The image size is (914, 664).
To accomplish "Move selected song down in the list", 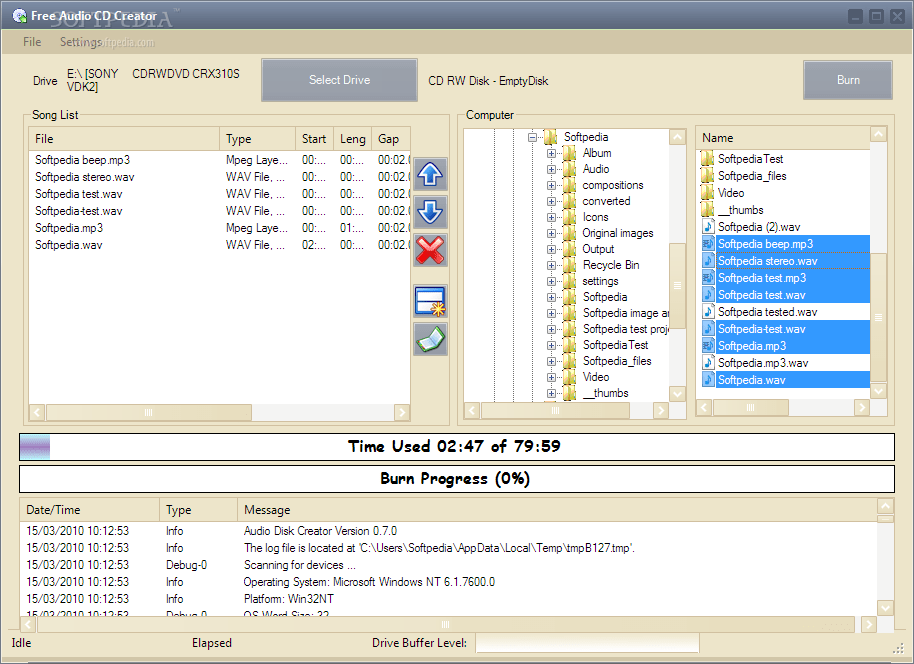I will click(430, 211).
